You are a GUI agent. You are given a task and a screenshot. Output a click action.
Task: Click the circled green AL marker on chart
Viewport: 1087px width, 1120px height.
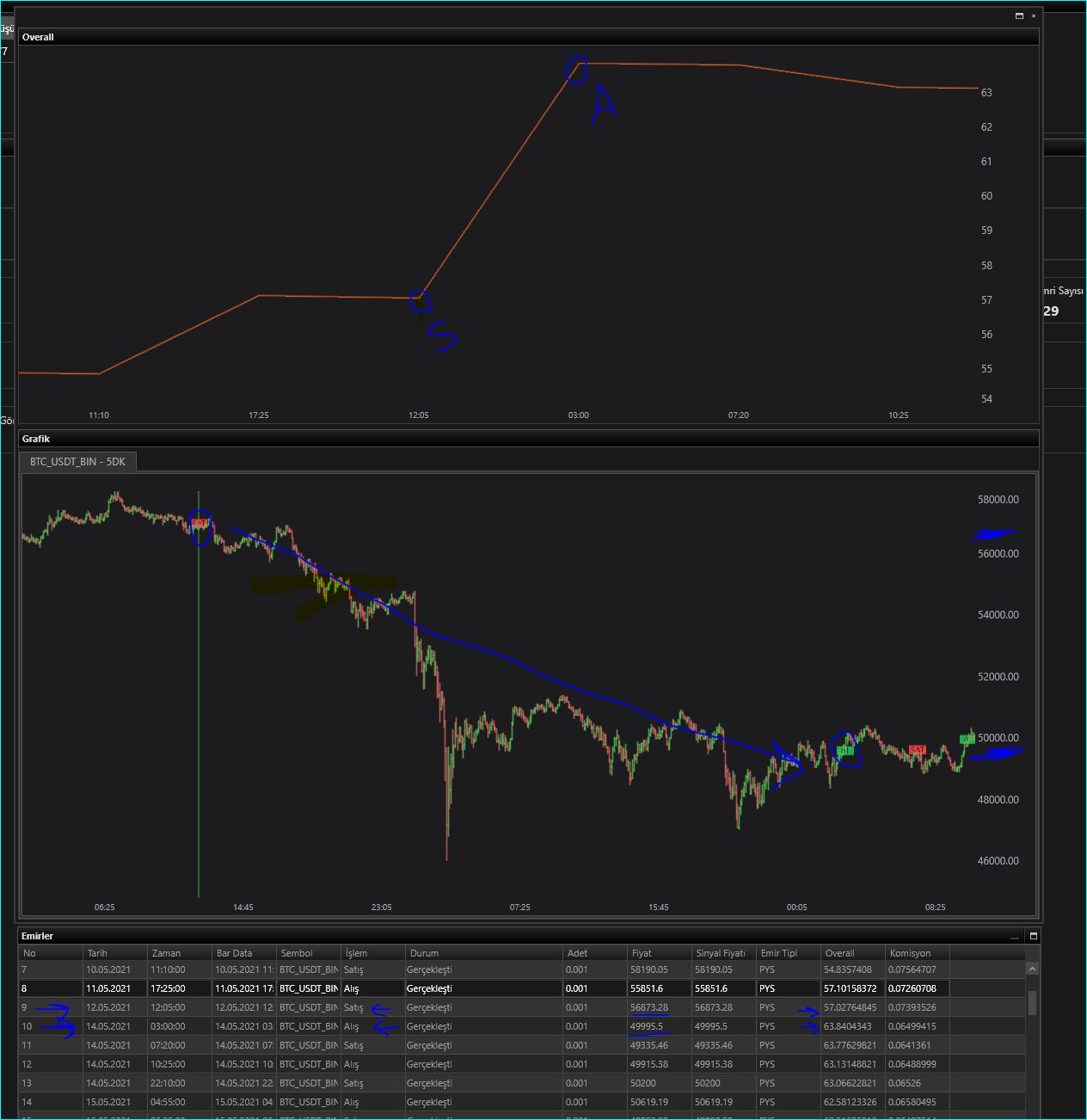point(844,751)
